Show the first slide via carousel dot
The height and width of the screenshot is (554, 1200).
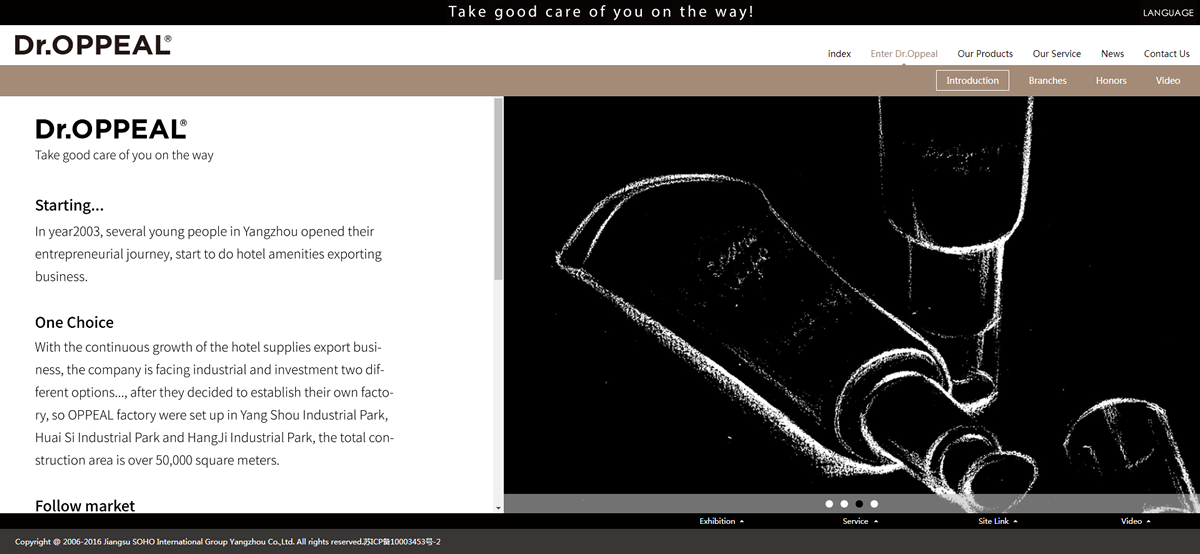829,504
